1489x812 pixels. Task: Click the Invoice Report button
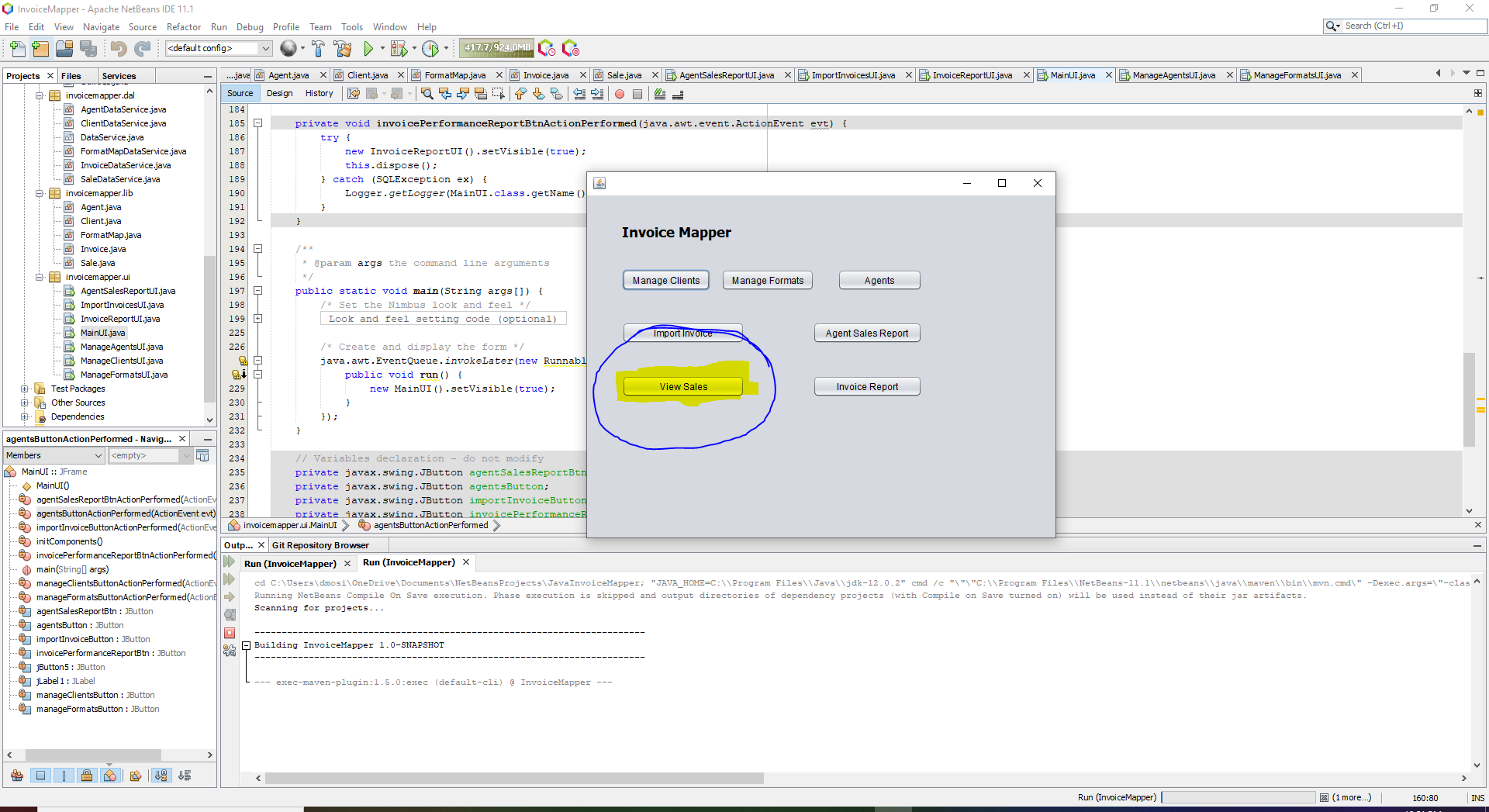867,386
